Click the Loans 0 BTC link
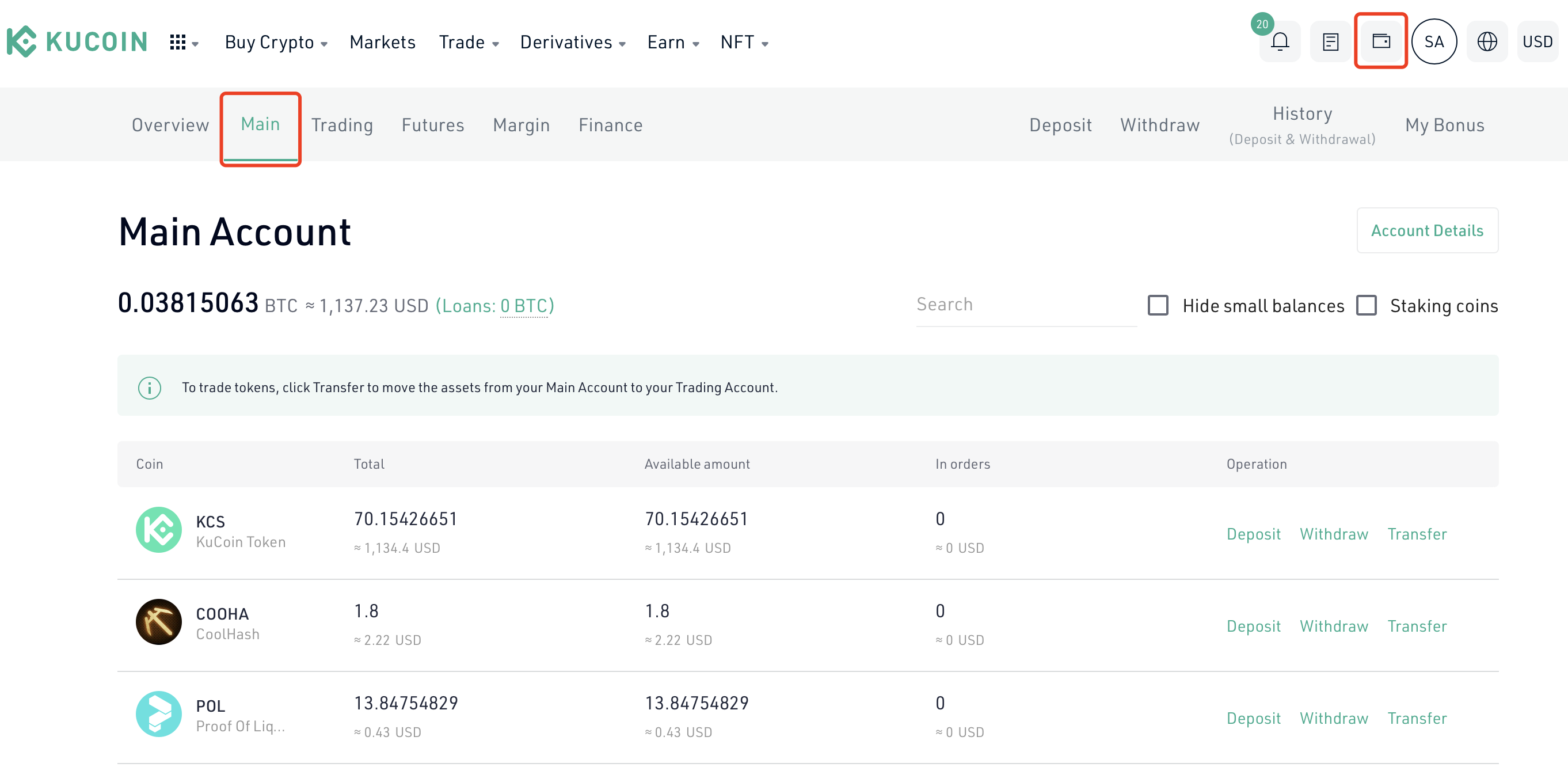 tap(495, 306)
